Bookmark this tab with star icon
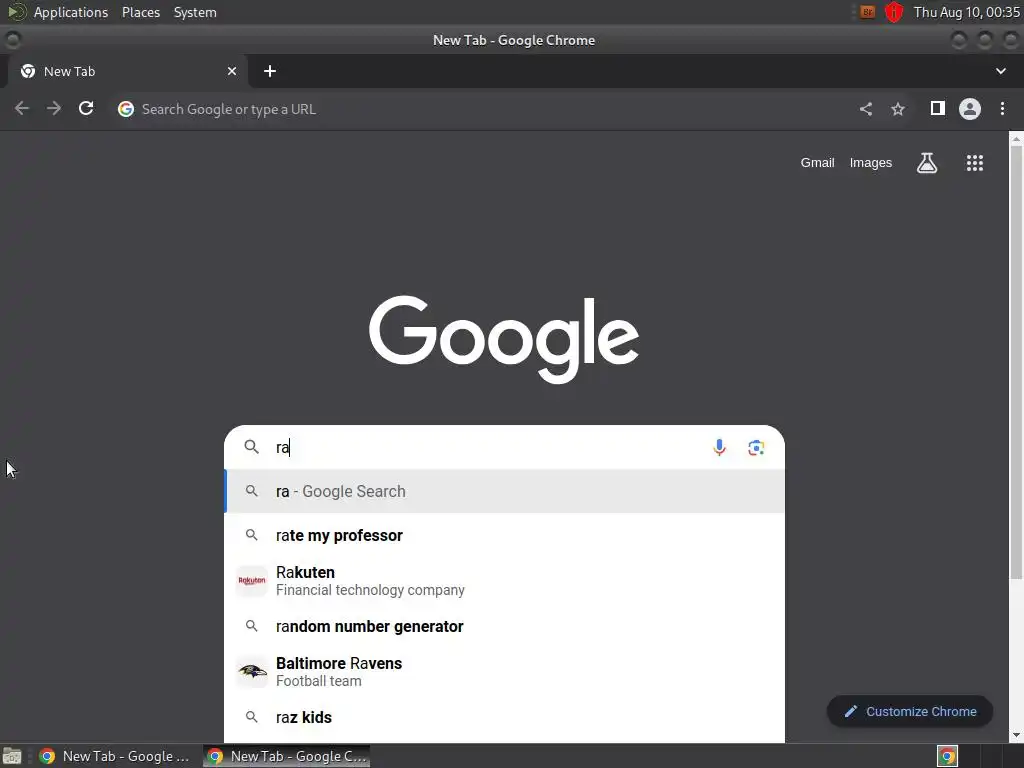 click(898, 109)
